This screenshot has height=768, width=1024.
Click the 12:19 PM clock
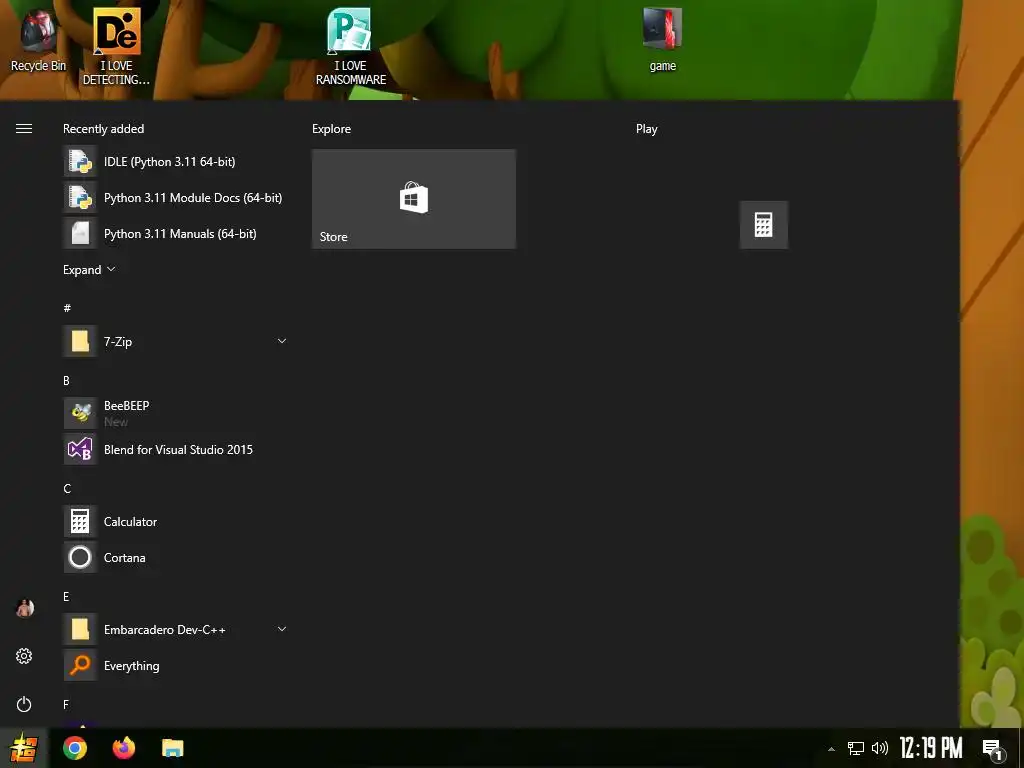point(931,748)
